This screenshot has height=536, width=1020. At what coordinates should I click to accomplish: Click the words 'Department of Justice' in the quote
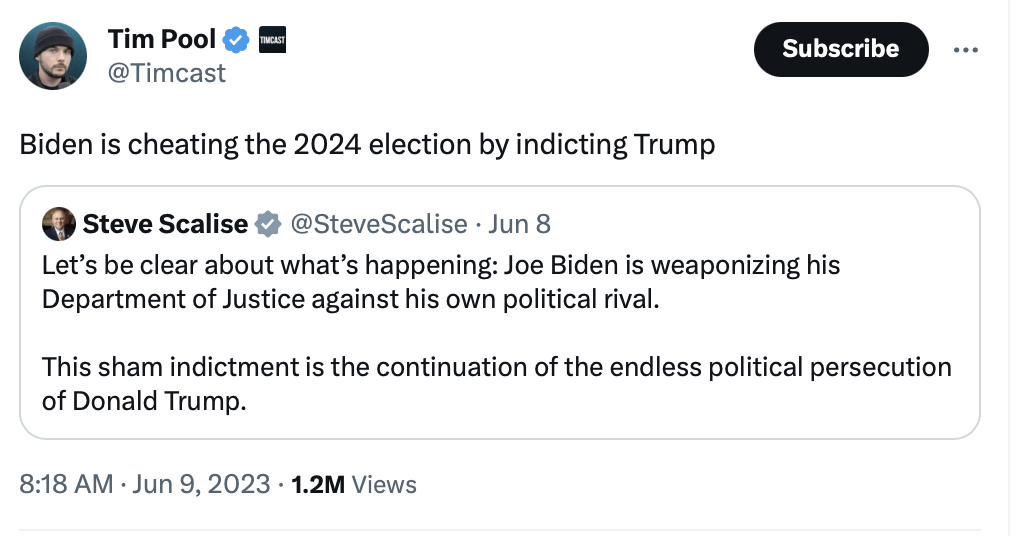point(173,300)
